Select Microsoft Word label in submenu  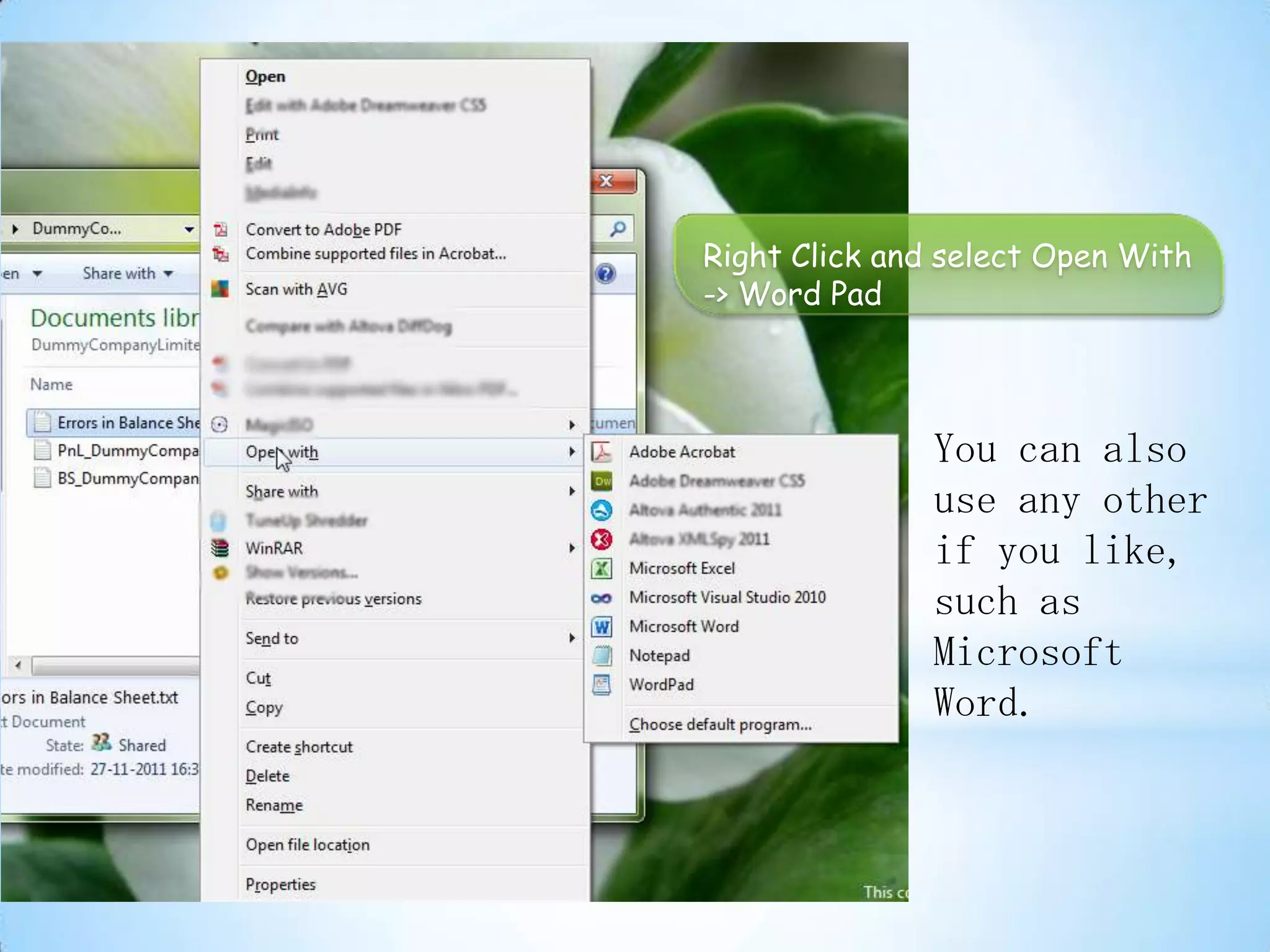[684, 627]
